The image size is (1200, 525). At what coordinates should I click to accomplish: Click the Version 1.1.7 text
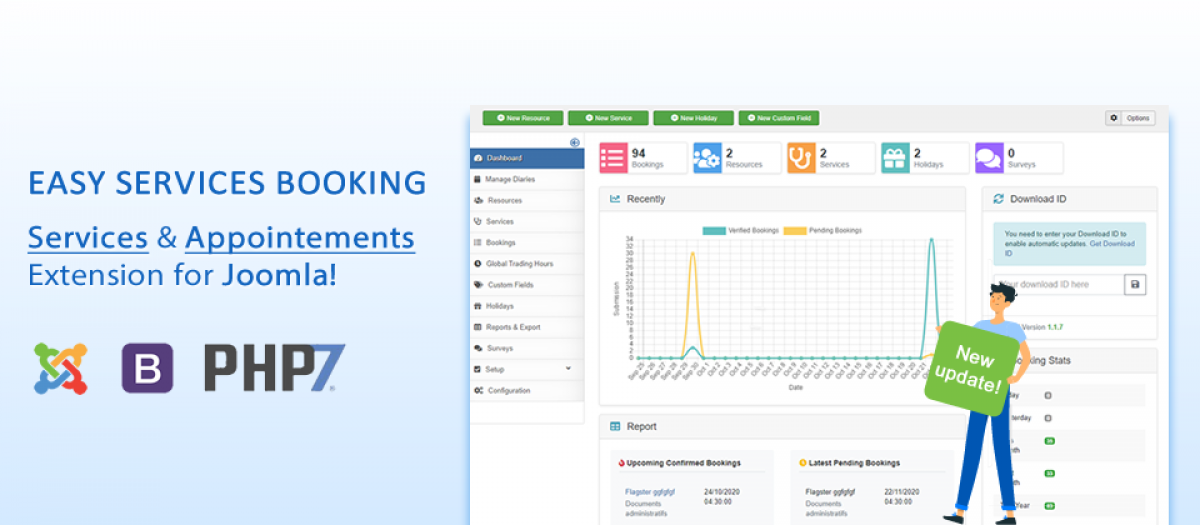click(1044, 327)
